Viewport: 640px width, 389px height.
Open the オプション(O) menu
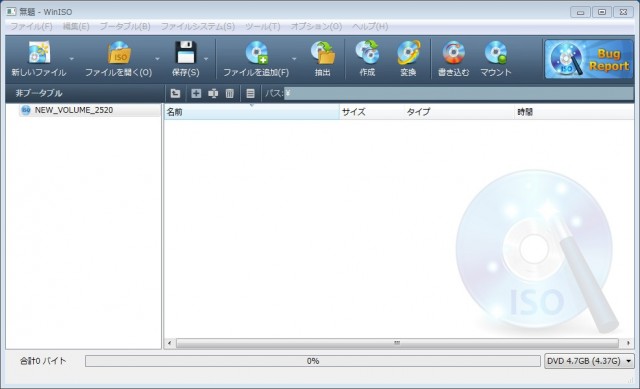point(316,27)
